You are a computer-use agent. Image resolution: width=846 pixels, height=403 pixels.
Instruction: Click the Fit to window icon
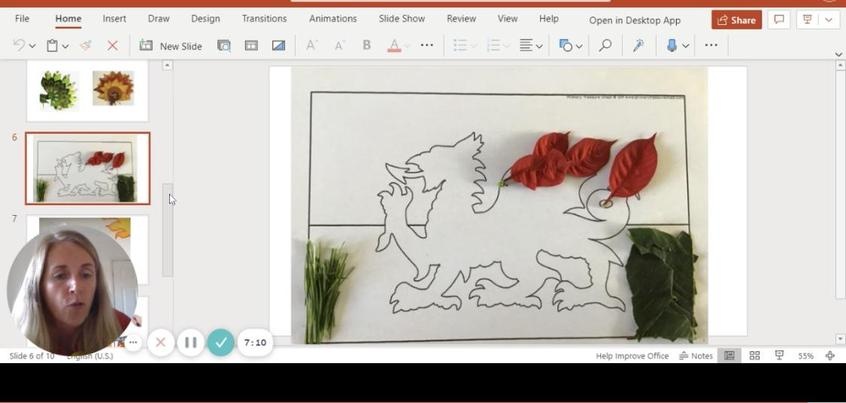pyautogui.click(x=830, y=356)
